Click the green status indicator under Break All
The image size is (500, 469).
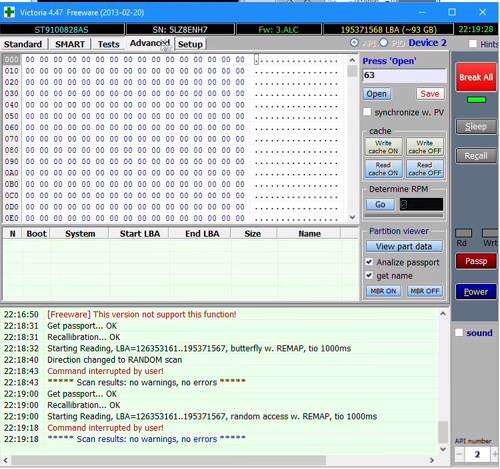coord(476,100)
